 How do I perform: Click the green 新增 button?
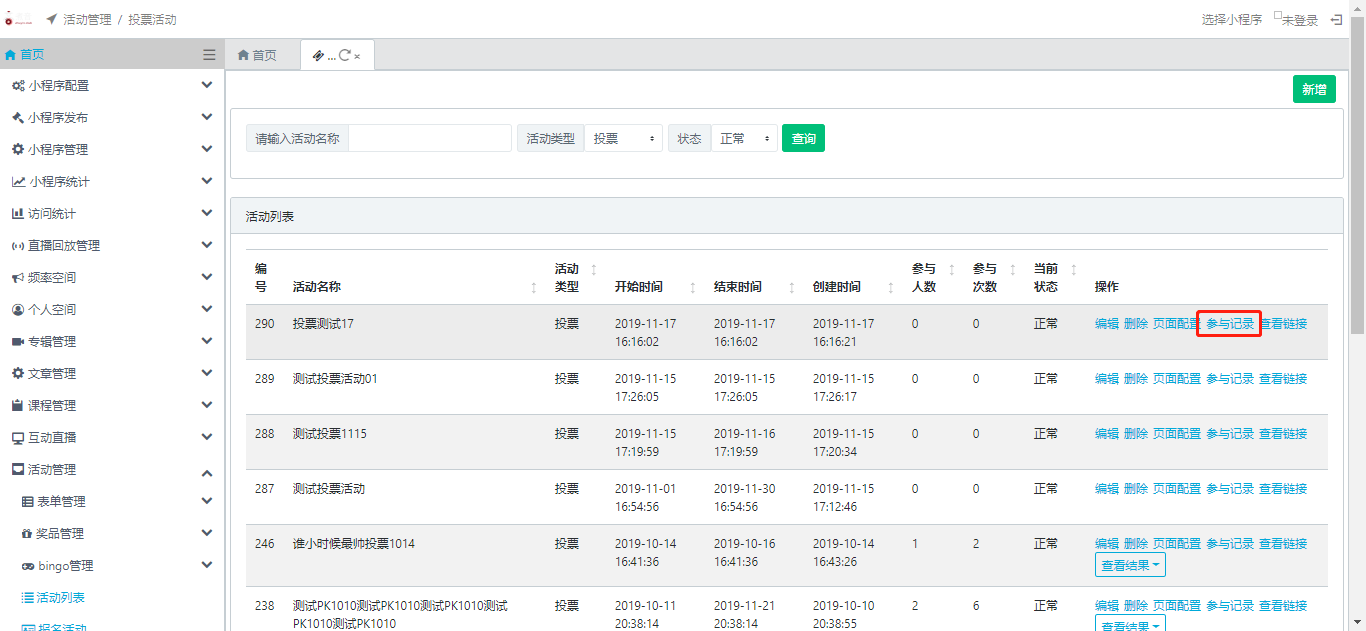pyautogui.click(x=1313, y=89)
